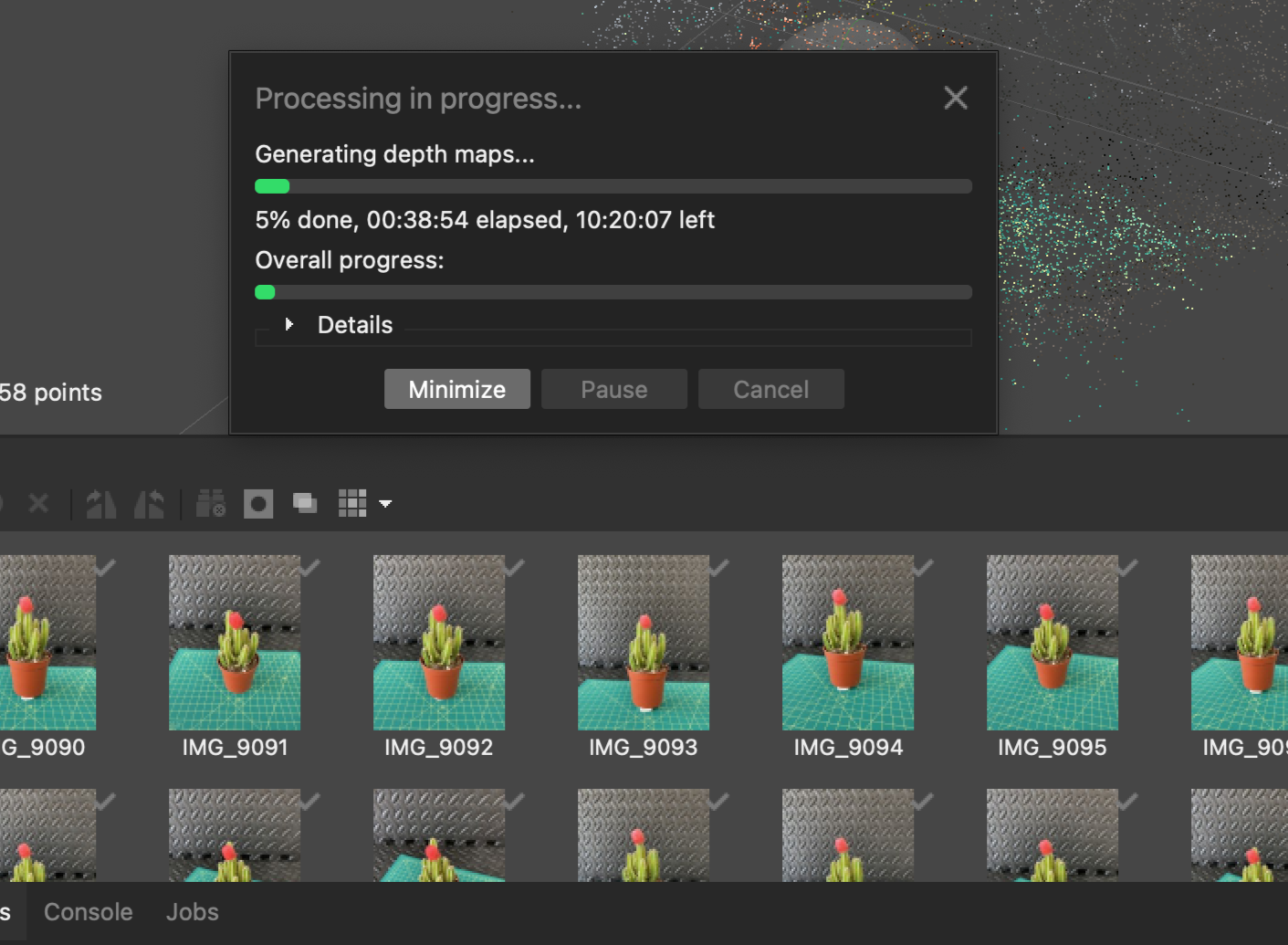This screenshot has height=945, width=1288.
Task: Open the view mode dropdown arrow beside the grid icon
Action: point(385,503)
